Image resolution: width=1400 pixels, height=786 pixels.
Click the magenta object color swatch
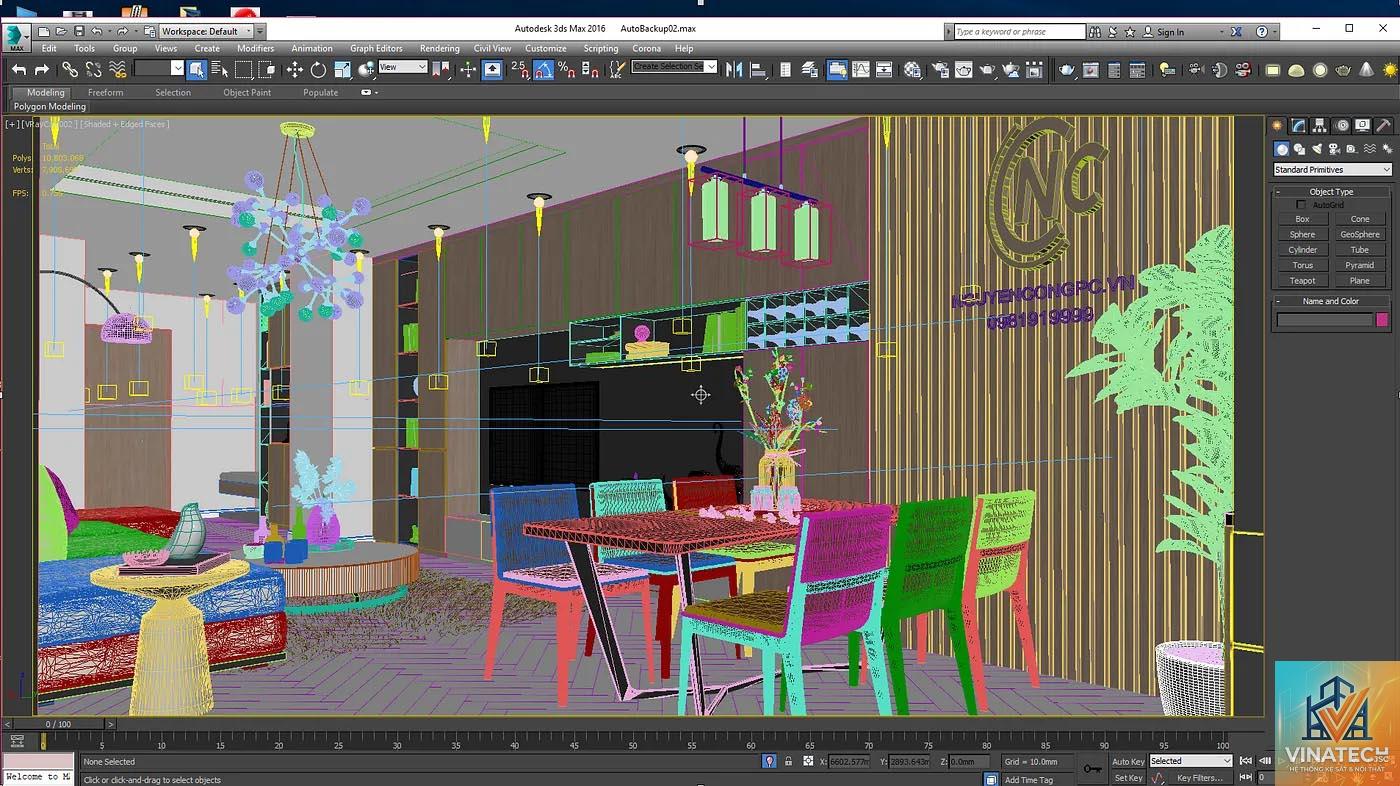coord(1382,320)
